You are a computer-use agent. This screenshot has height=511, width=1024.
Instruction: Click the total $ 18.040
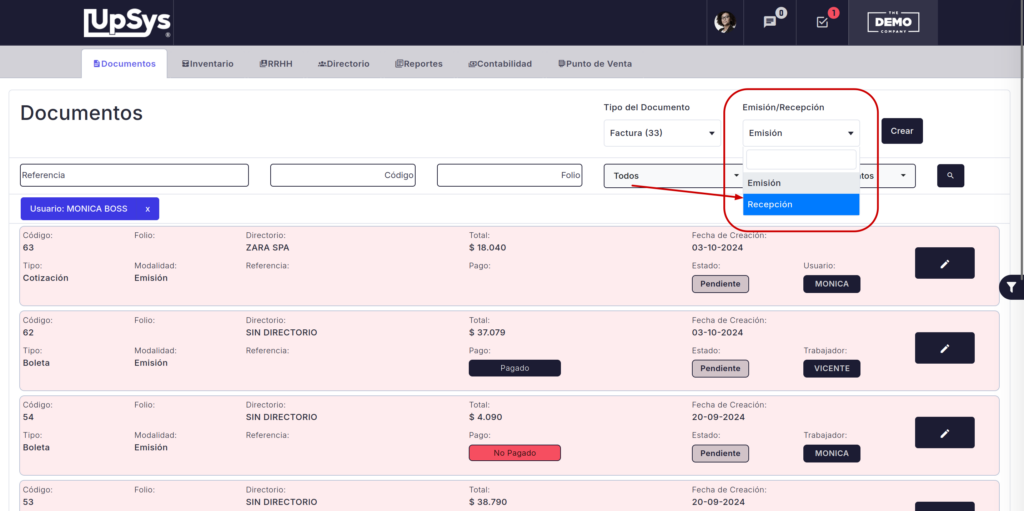[487, 248]
